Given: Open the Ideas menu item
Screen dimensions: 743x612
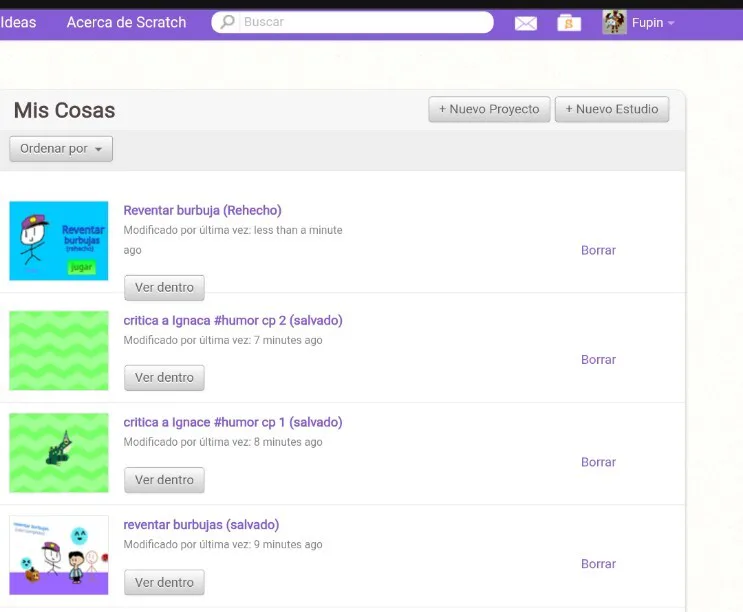Looking at the screenshot, I should [18, 22].
